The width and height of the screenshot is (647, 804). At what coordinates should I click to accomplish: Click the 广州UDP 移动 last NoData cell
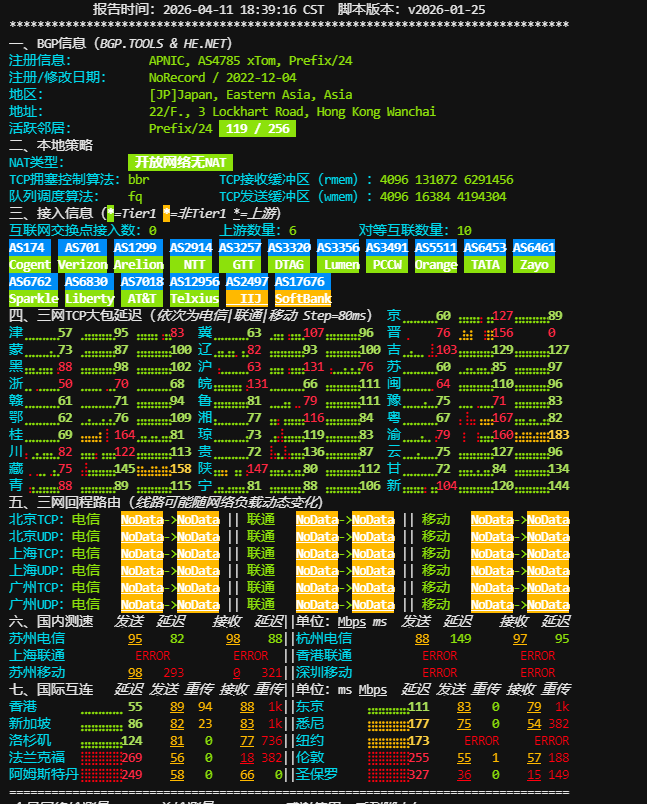548,605
